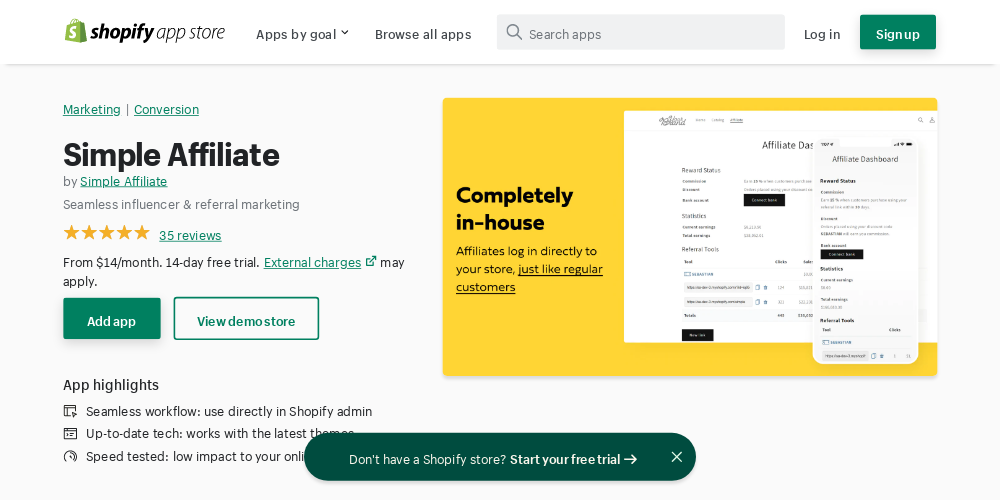Image resolution: width=1000 pixels, height=500 pixels.
Task: Open the Affiliate Dashboard screenshot thumbnail
Action: [689, 236]
